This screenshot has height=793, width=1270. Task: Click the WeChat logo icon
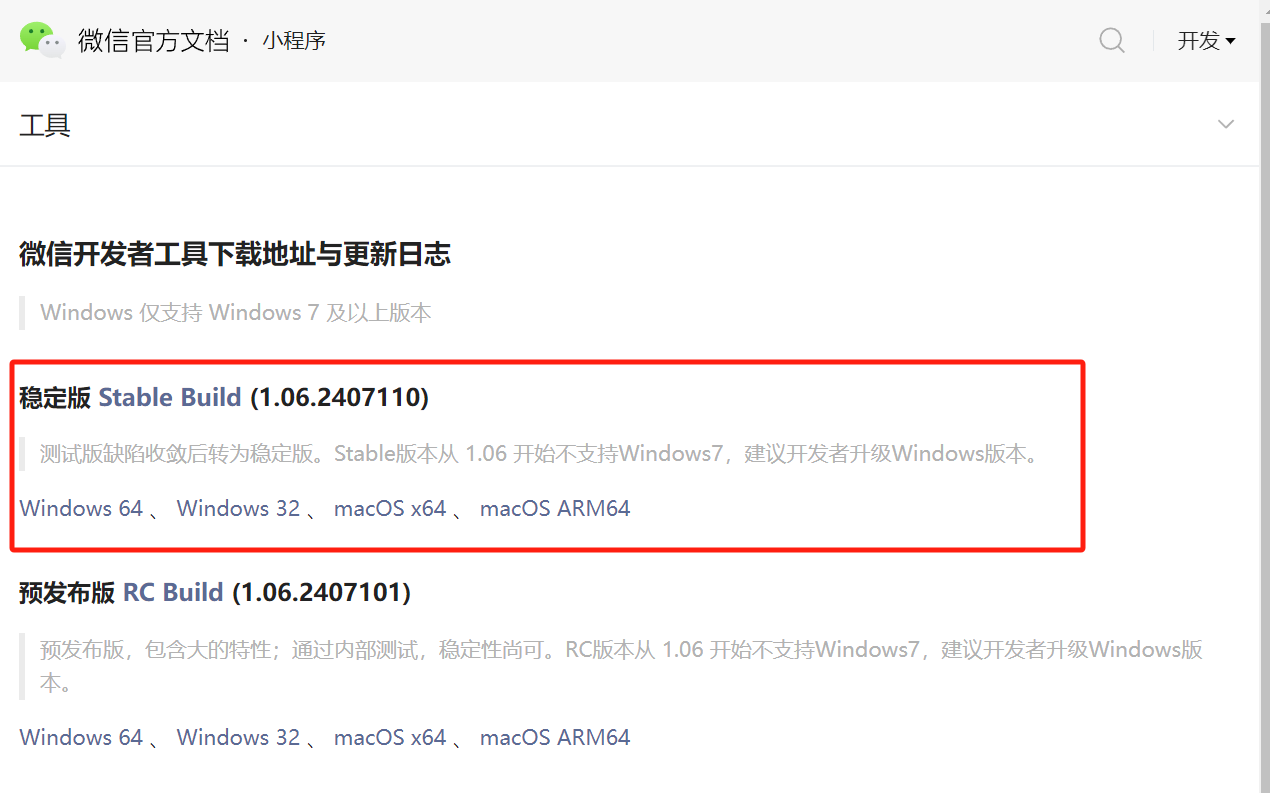click(42, 40)
